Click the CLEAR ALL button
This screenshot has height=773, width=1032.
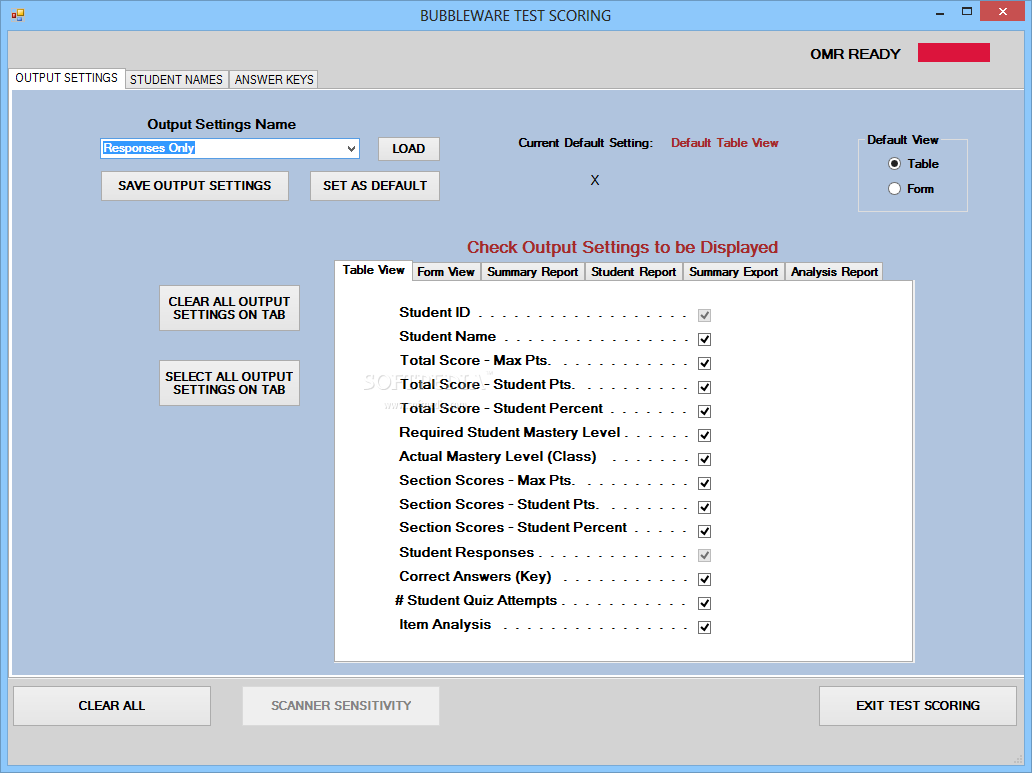112,706
